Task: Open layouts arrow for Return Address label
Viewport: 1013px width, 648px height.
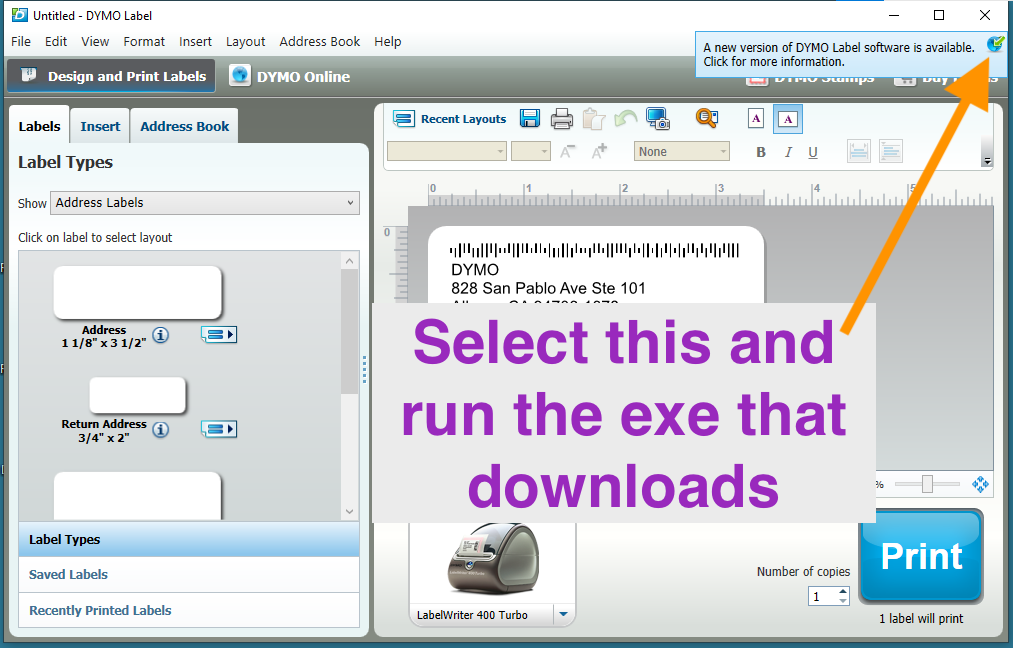Action: pos(219,428)
